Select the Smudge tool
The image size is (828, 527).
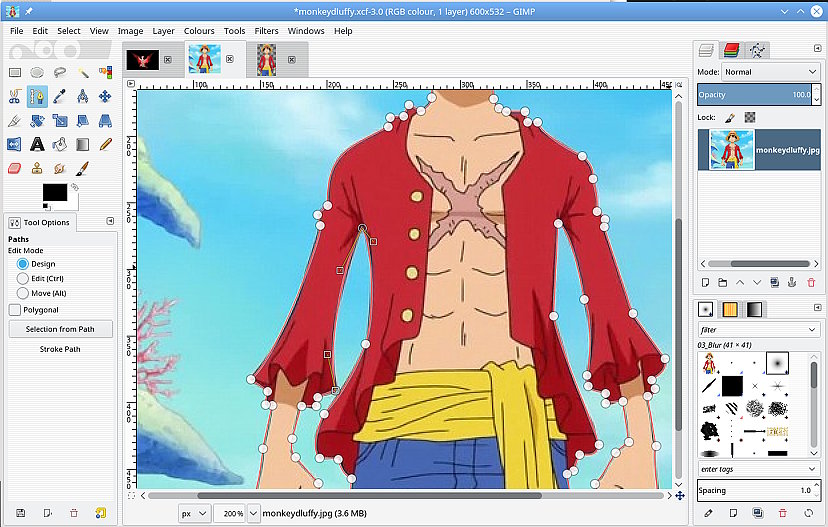pyautogui.click(x=60, y=168)
